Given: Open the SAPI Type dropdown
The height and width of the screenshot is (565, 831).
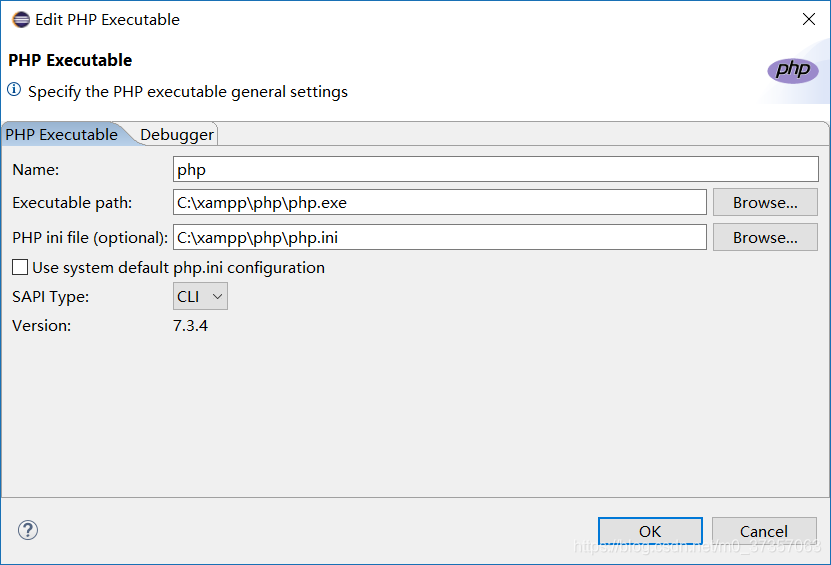Looking at the screenshot, I should 200,296.
